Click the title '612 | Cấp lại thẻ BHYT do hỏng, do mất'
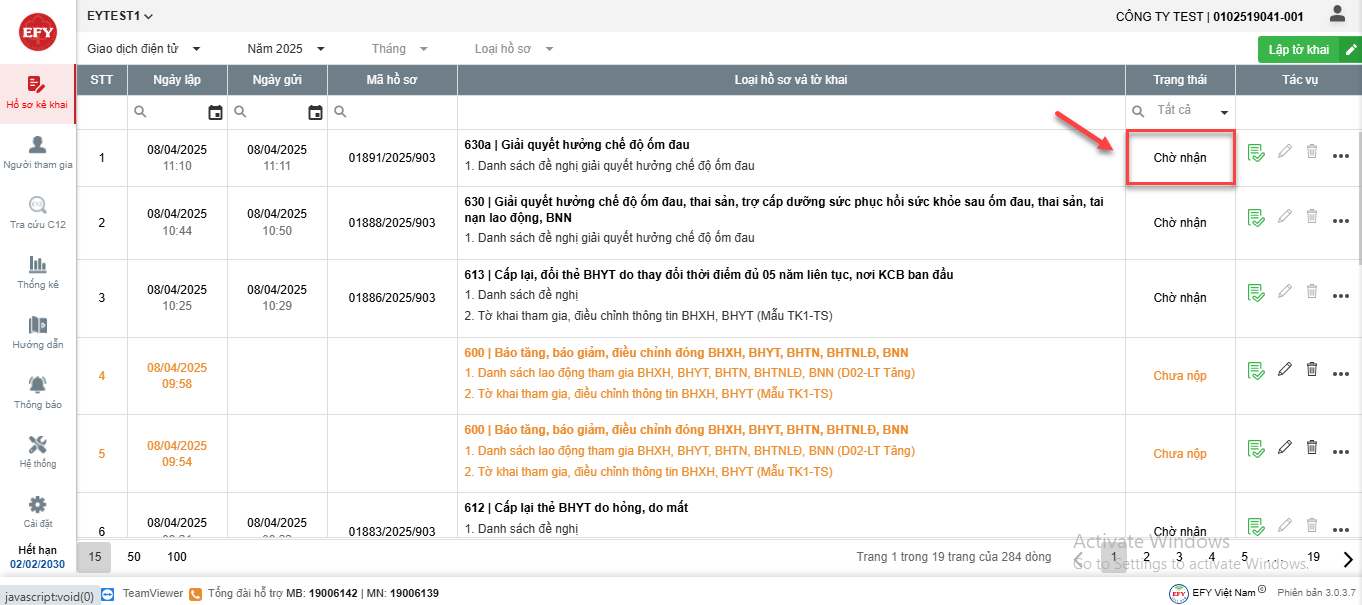Screen dimensions: 1362x605 pyautogui.click(x=576, y=508)
